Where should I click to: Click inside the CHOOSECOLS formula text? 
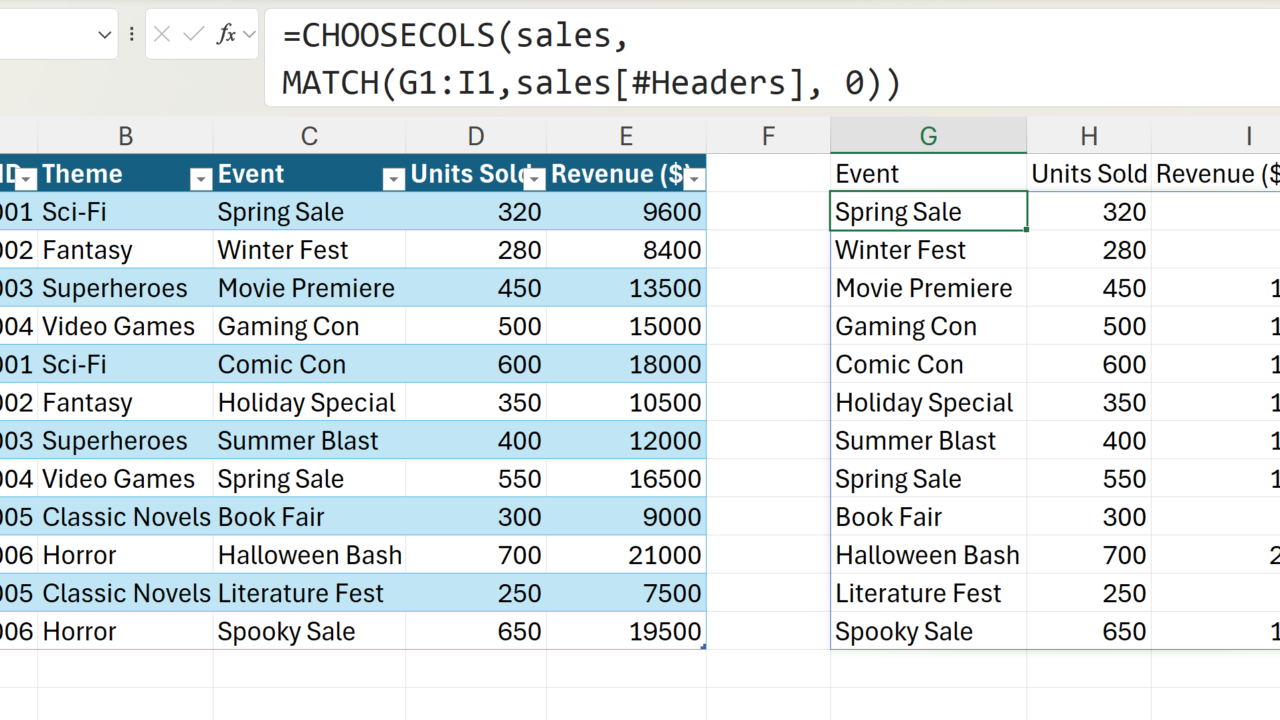(x=590, y=60)
